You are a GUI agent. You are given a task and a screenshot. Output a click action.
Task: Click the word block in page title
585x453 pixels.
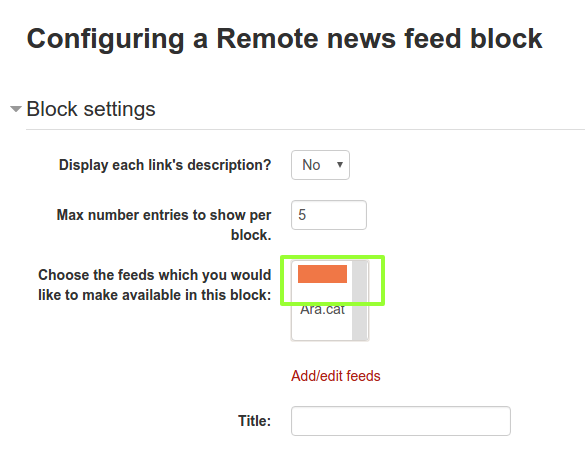point(506,38)
